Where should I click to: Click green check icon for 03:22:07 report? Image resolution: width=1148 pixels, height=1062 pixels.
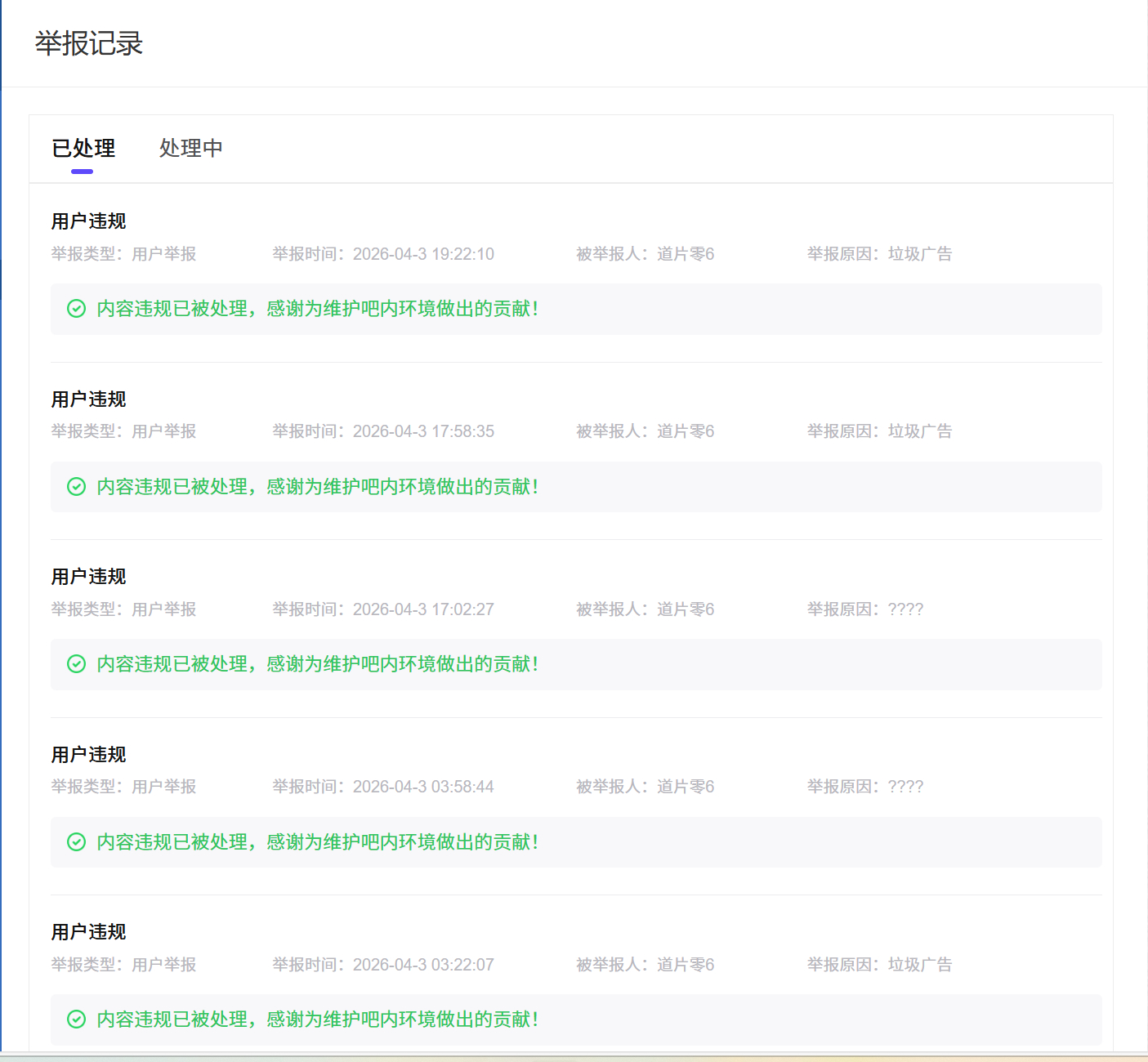[76, 1020]
